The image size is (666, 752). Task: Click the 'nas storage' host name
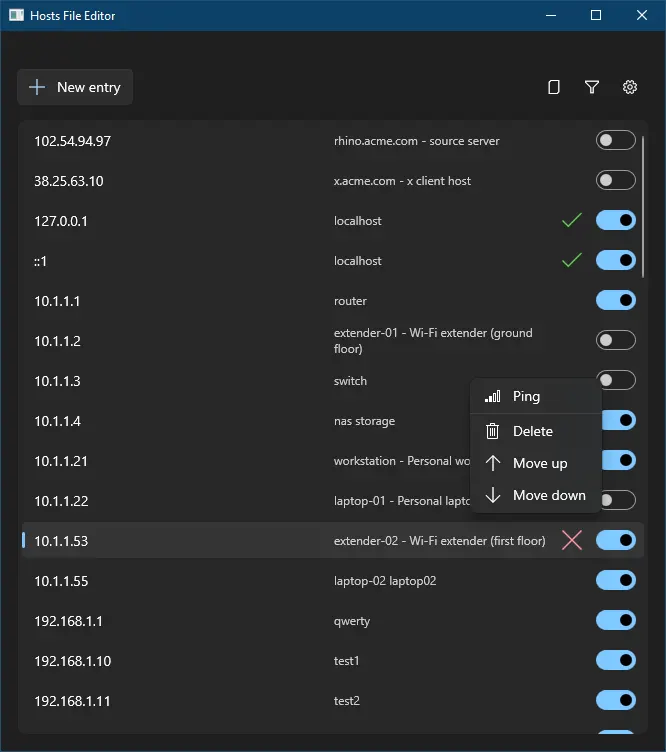364,421
